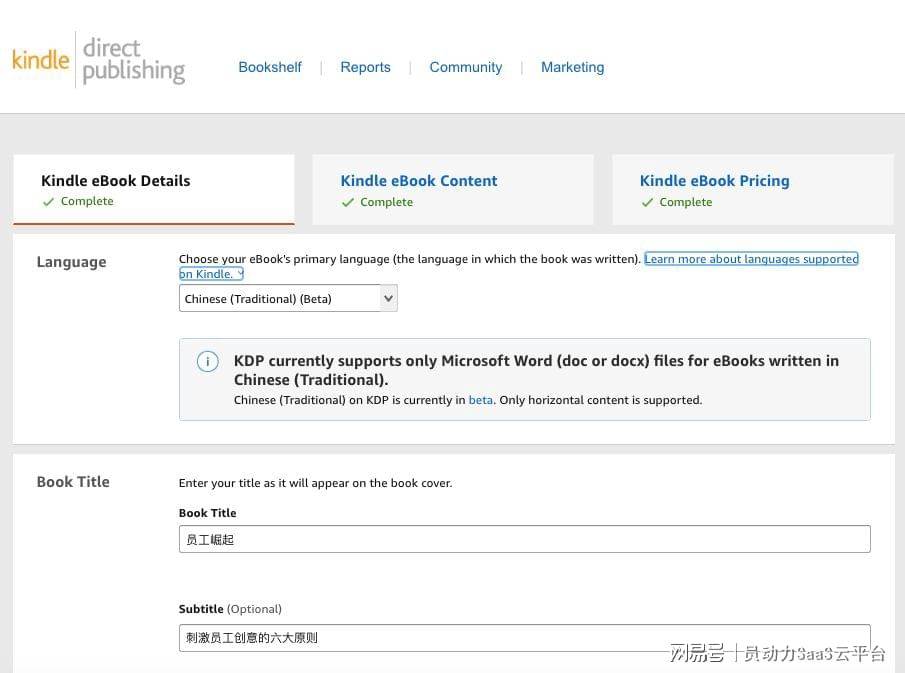This screenshot has width=905, height=673.
Task: Open the Bookshelf navigation item
Action: coord(269,67)
